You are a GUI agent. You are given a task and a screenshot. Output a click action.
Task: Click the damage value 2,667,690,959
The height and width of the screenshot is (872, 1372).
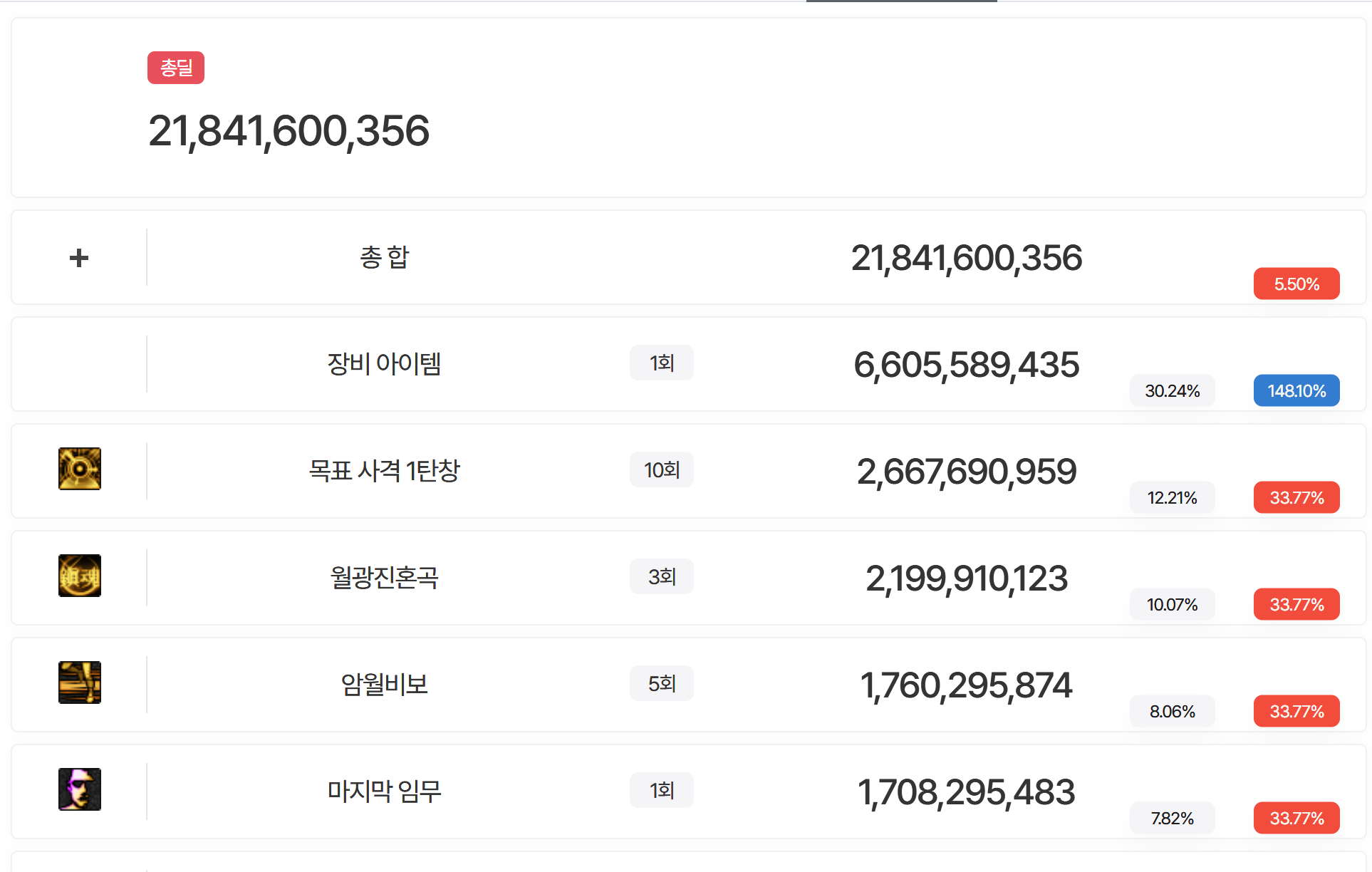[967, 472]
